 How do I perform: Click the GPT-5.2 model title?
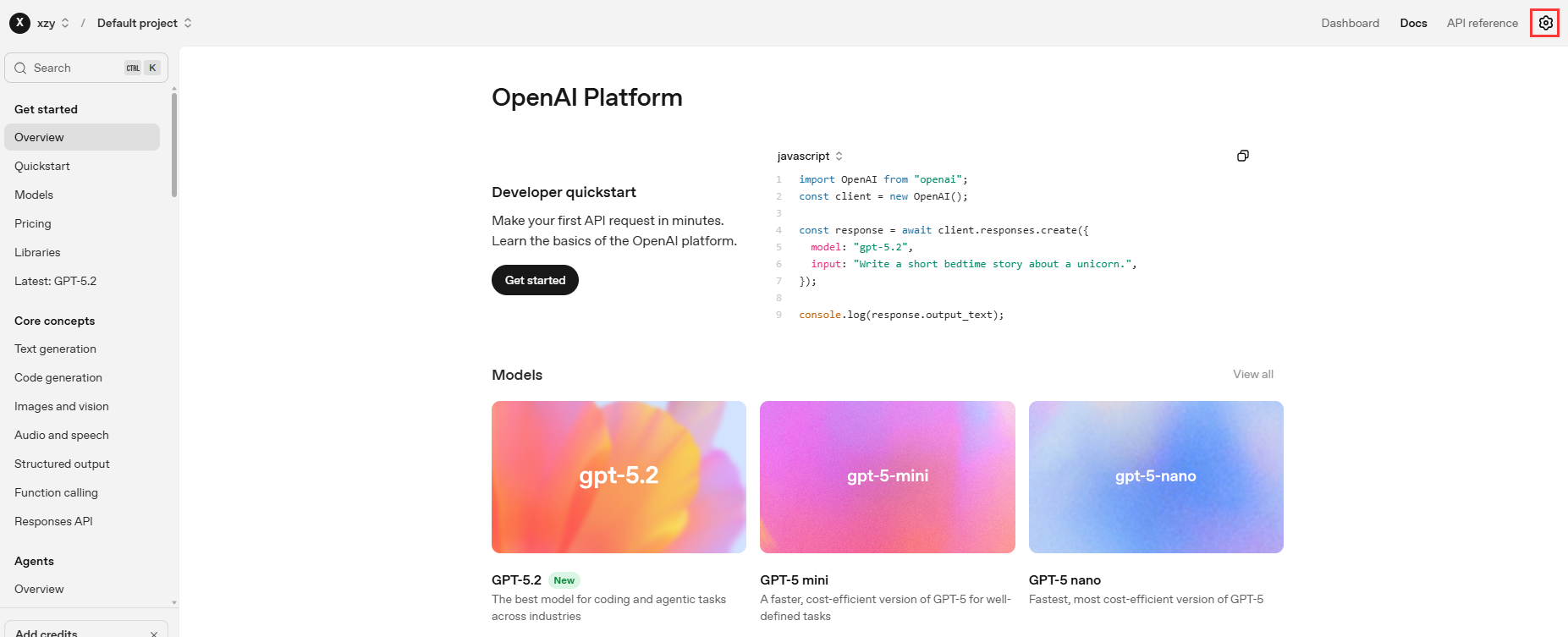pyautogui.click(x=516, y=579)
